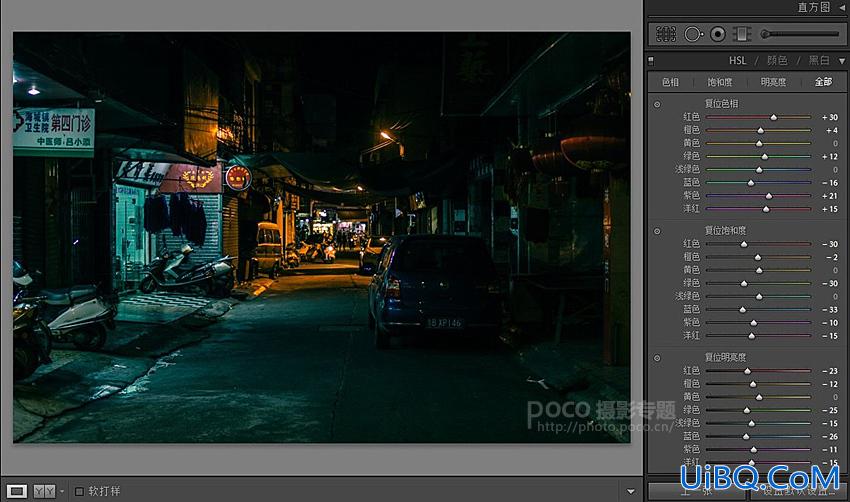Activate the saturation targeted adjustment tool
Screen dimensions: 850x502
[657, 231]
